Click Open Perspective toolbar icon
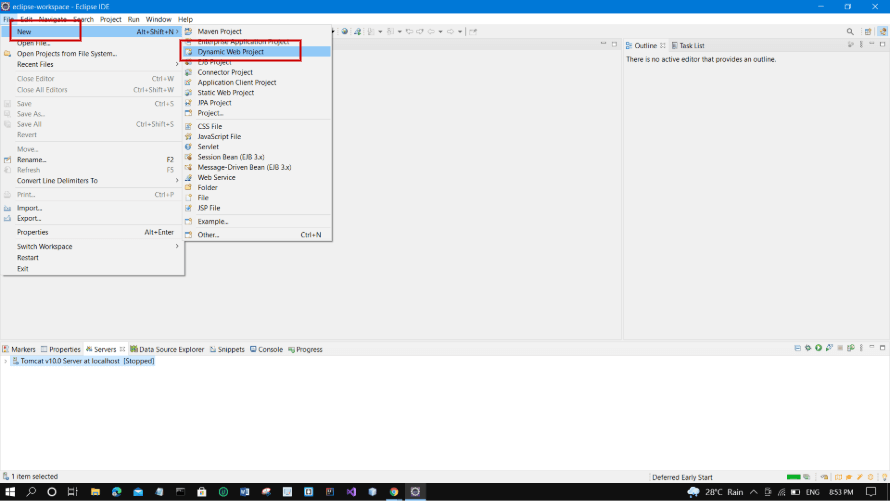 tap(868, 32)
